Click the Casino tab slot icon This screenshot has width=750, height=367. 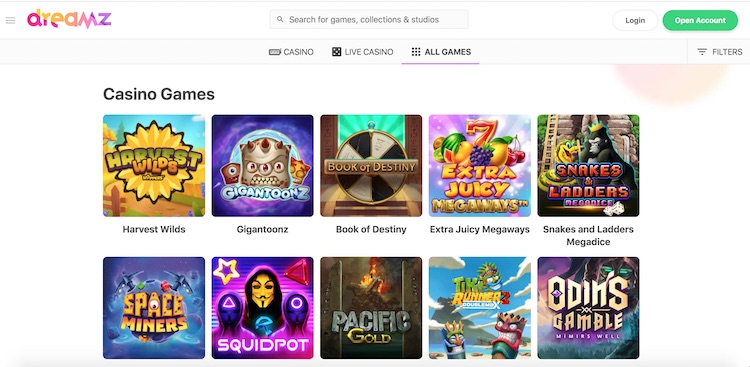[x=275, y=52]
